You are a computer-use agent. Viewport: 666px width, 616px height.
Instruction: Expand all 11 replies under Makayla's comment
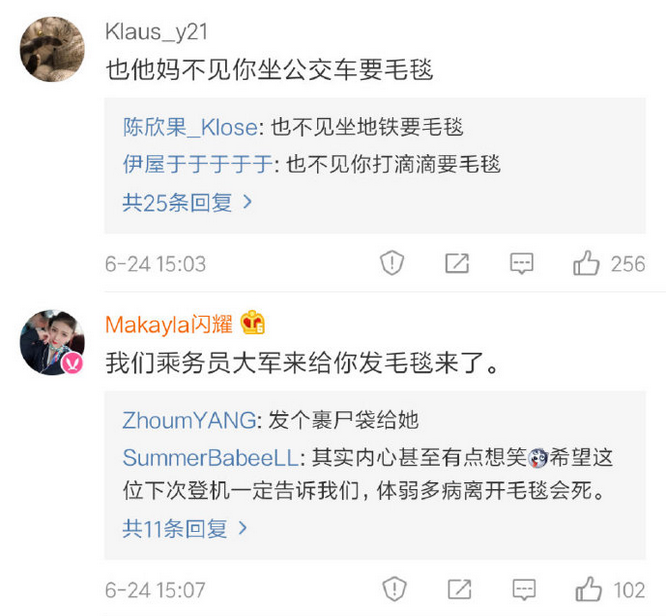click(185, 528)
